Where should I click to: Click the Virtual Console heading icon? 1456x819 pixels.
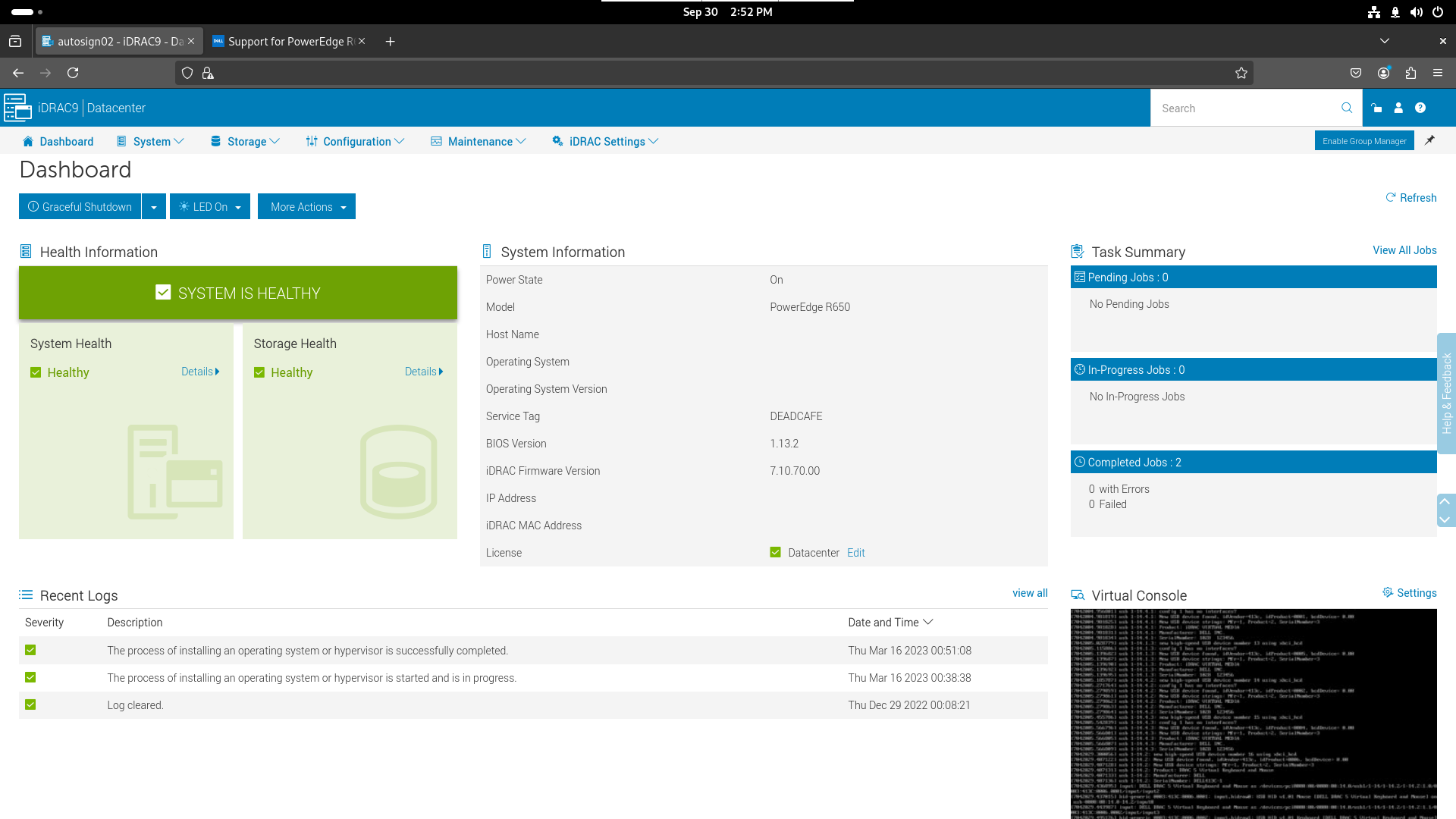(x=1078, y=595)
